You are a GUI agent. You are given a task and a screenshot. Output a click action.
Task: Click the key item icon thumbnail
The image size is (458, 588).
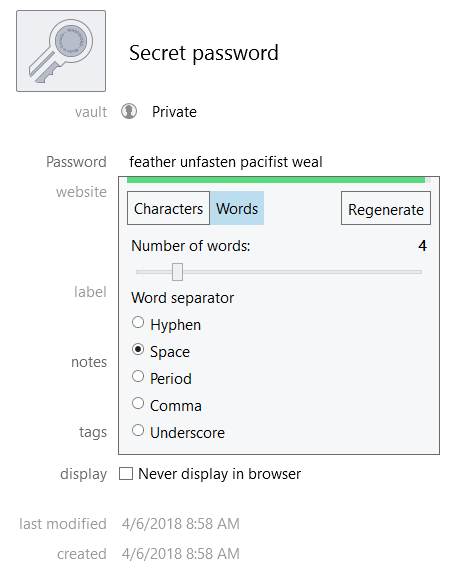tap(61, 51)
